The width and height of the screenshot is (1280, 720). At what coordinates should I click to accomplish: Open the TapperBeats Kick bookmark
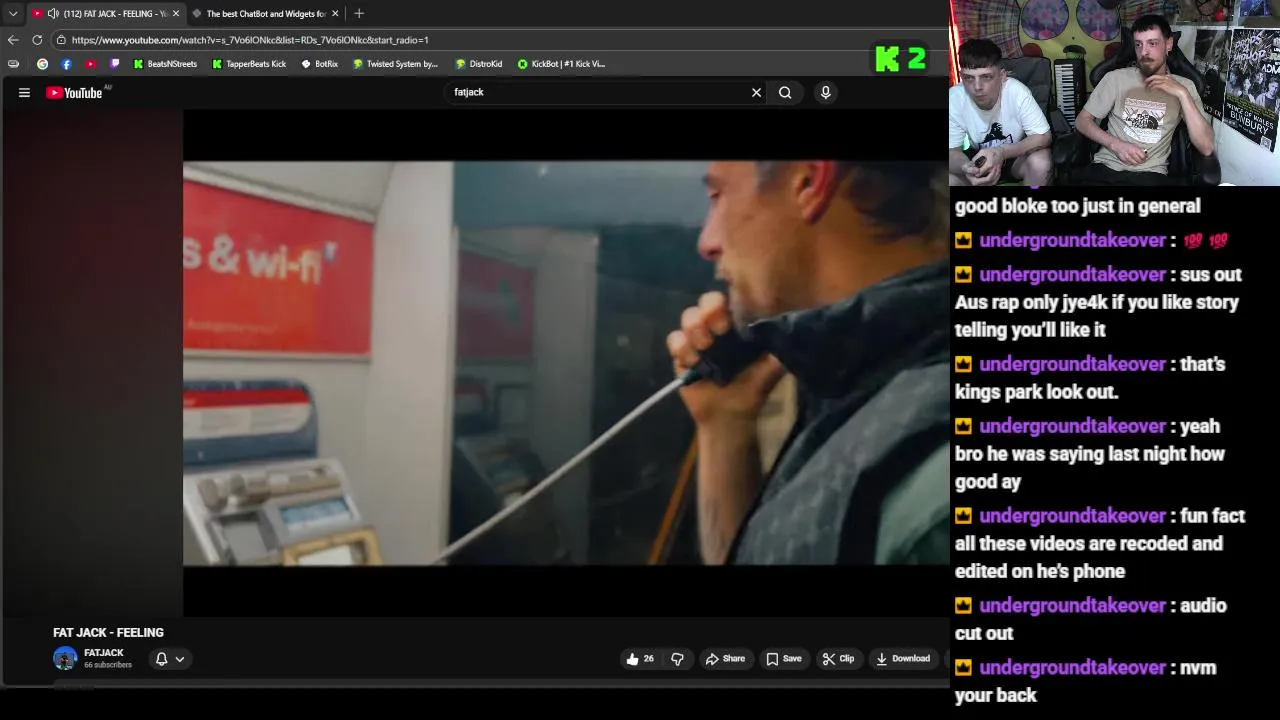point(249,64)
